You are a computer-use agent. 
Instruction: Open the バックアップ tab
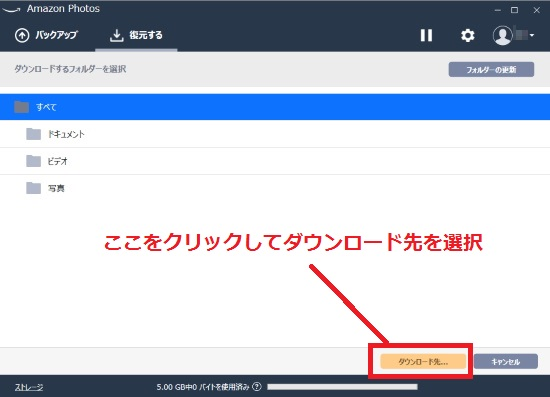point(46,35)
